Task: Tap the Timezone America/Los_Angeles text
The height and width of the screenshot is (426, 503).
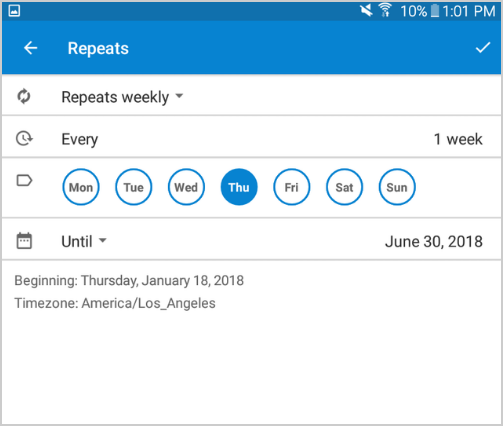Action: (x=115, y=303)
